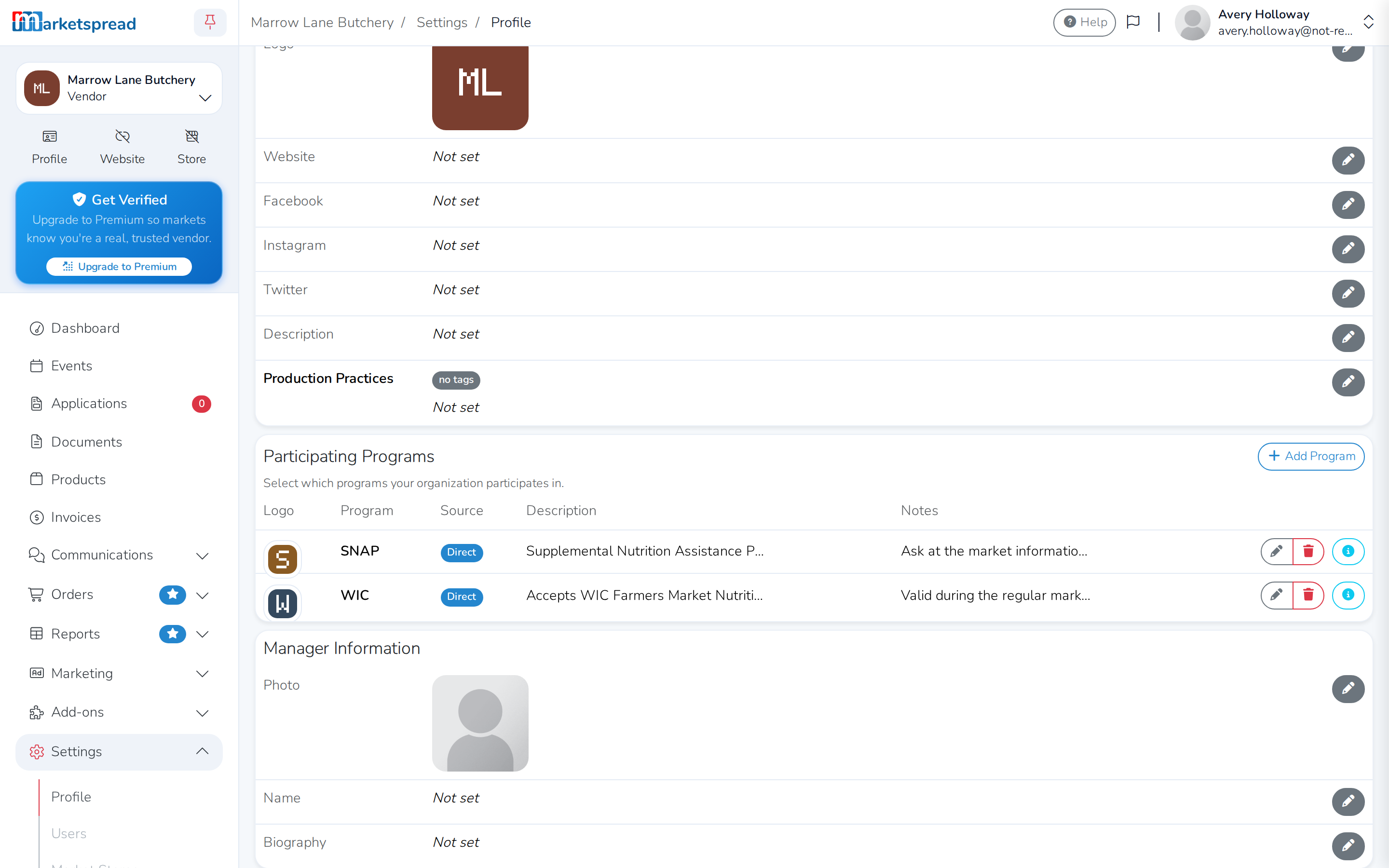This screenshot has width=1389, height=868.
Task: Open the Help button
Action: click(x=1084, y=22)
